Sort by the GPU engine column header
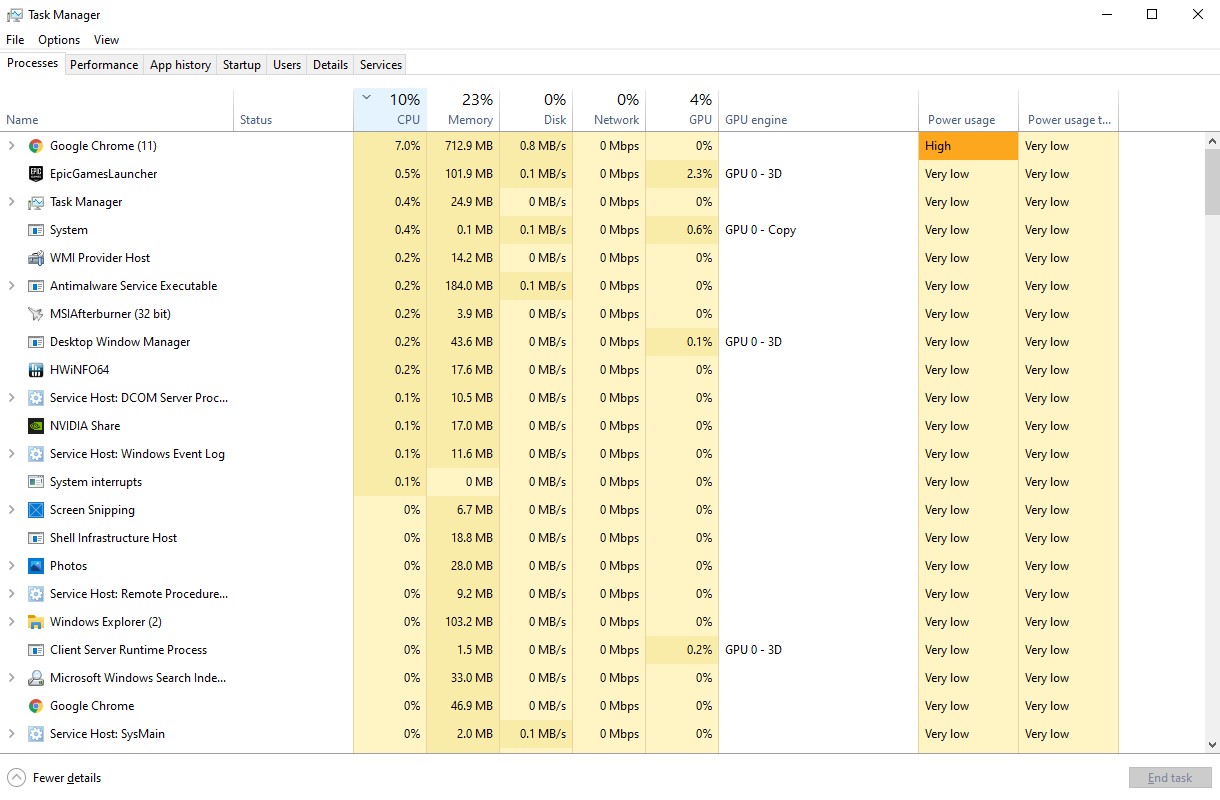1220x800 pixels. pyautogui.click(x=818, y=110)
